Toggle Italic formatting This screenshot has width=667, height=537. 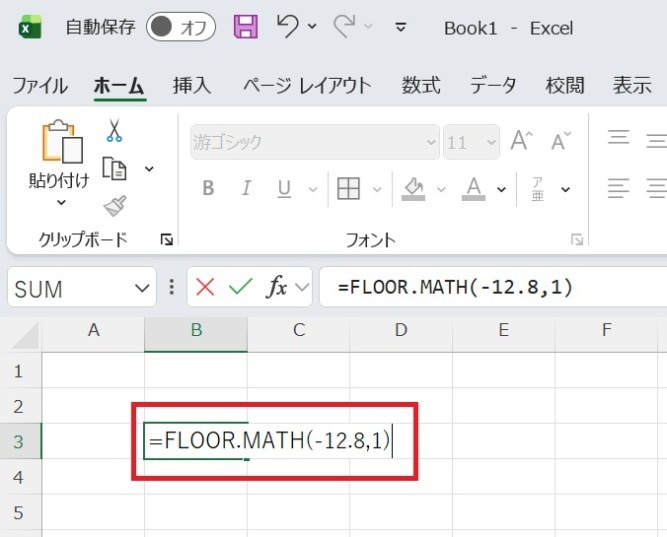point(246,188)
